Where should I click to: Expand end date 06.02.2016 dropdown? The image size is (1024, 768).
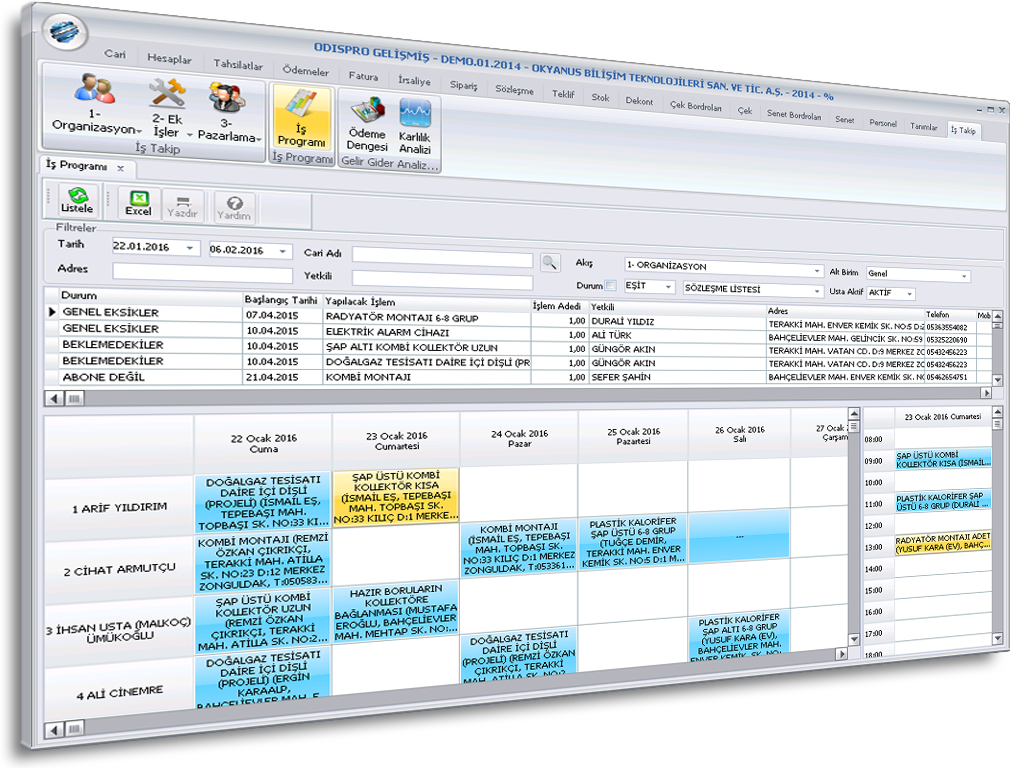click(283, 251)
